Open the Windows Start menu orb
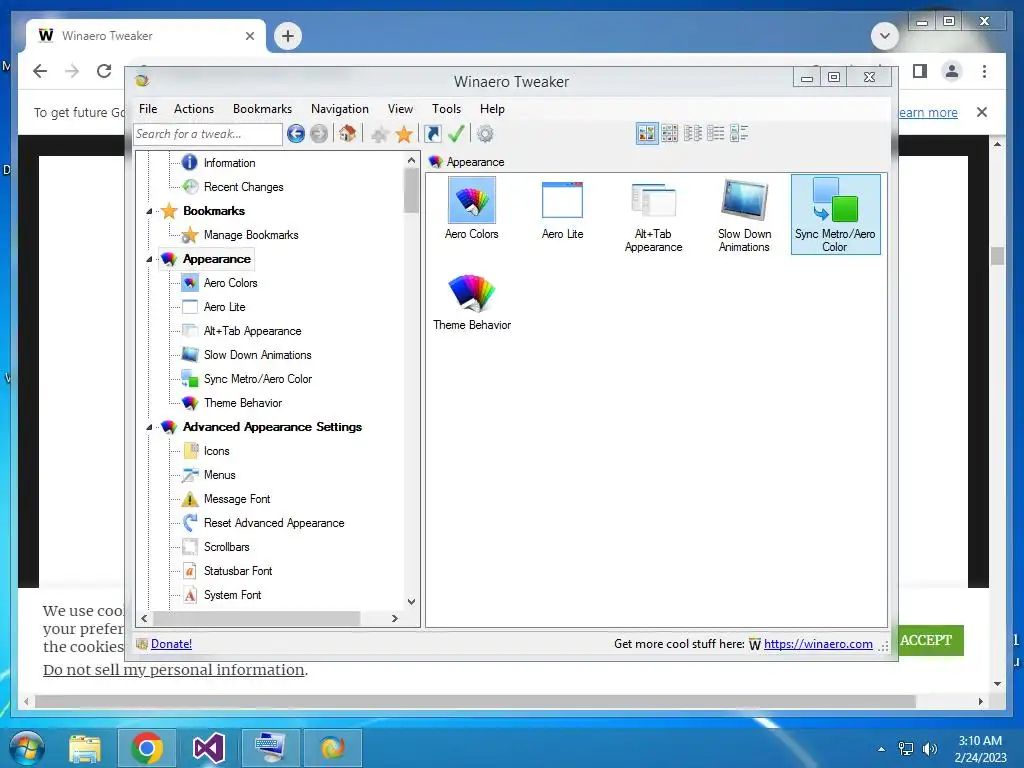This screenshot has height=768, width=1024. pyautogui.click(x=27, y=748)
